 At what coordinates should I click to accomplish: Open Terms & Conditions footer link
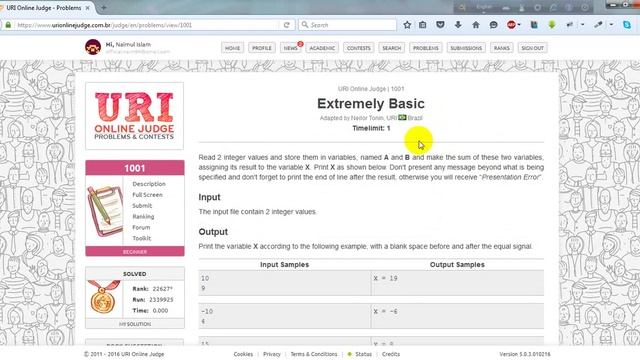pyautogui.click(x=314, y=354)
